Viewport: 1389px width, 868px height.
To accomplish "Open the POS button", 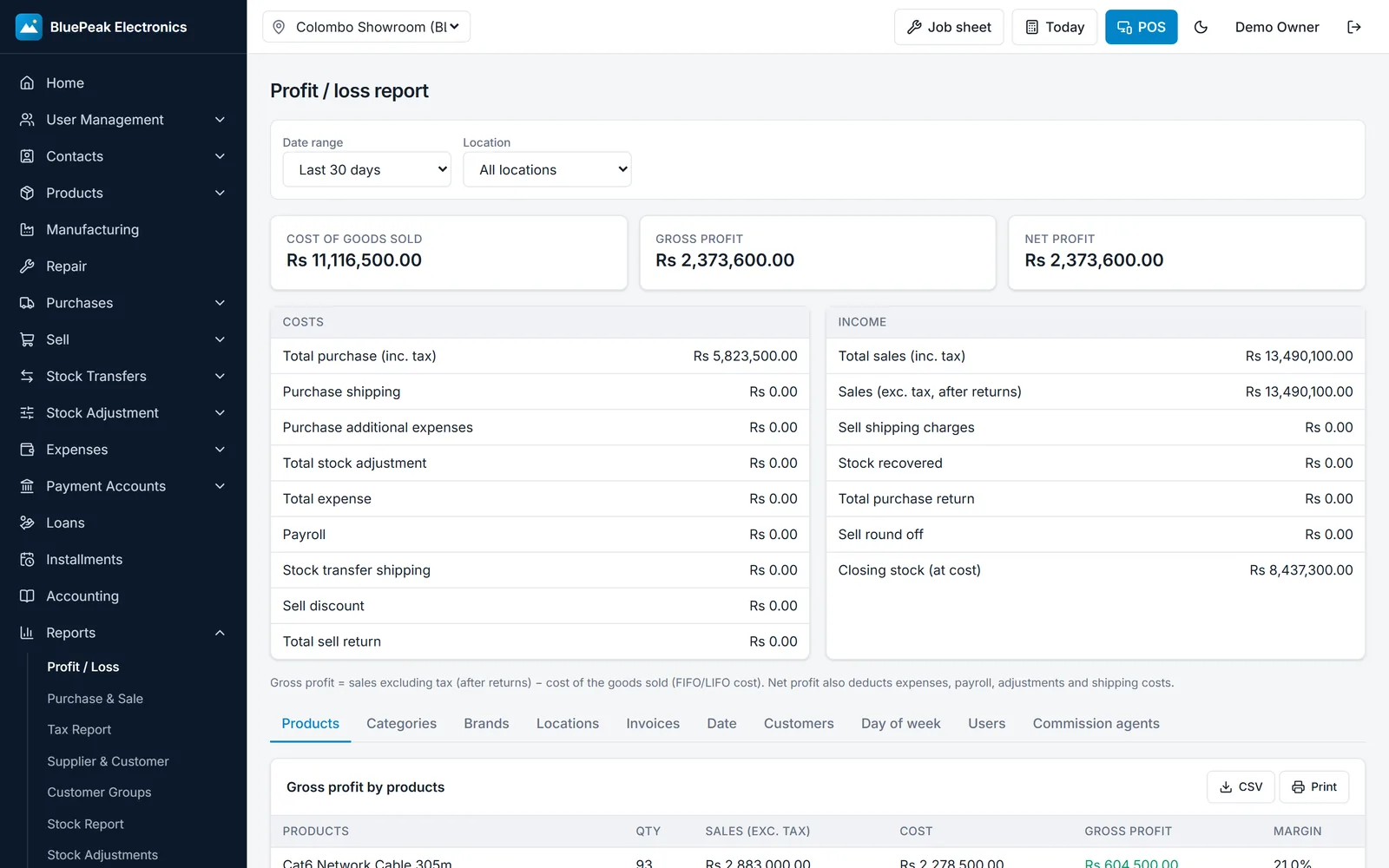I will 1142,27.
